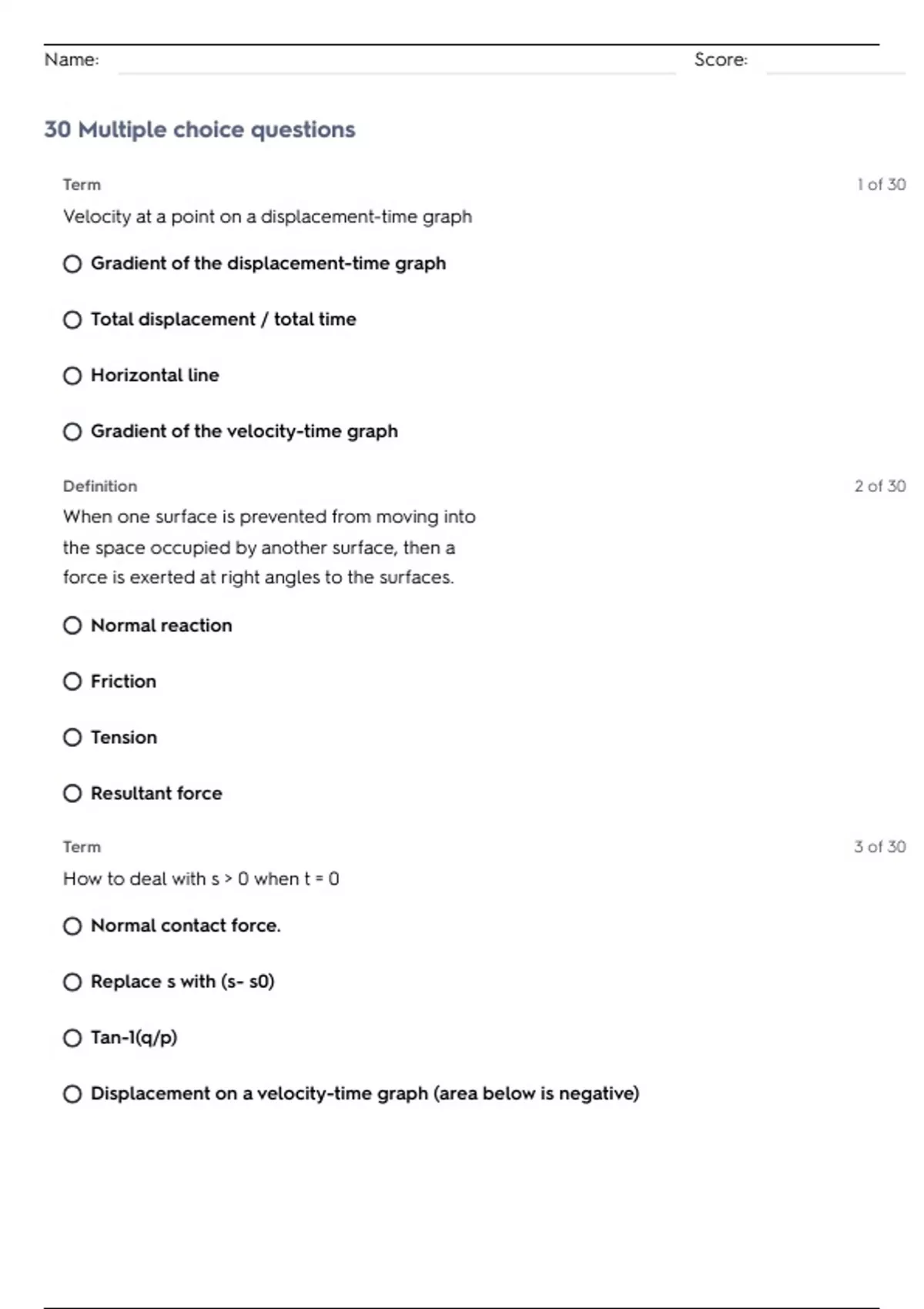Click the Name input line
Image resolution: width=924 pixels, height=1309 pixels.
click(397, 63)
